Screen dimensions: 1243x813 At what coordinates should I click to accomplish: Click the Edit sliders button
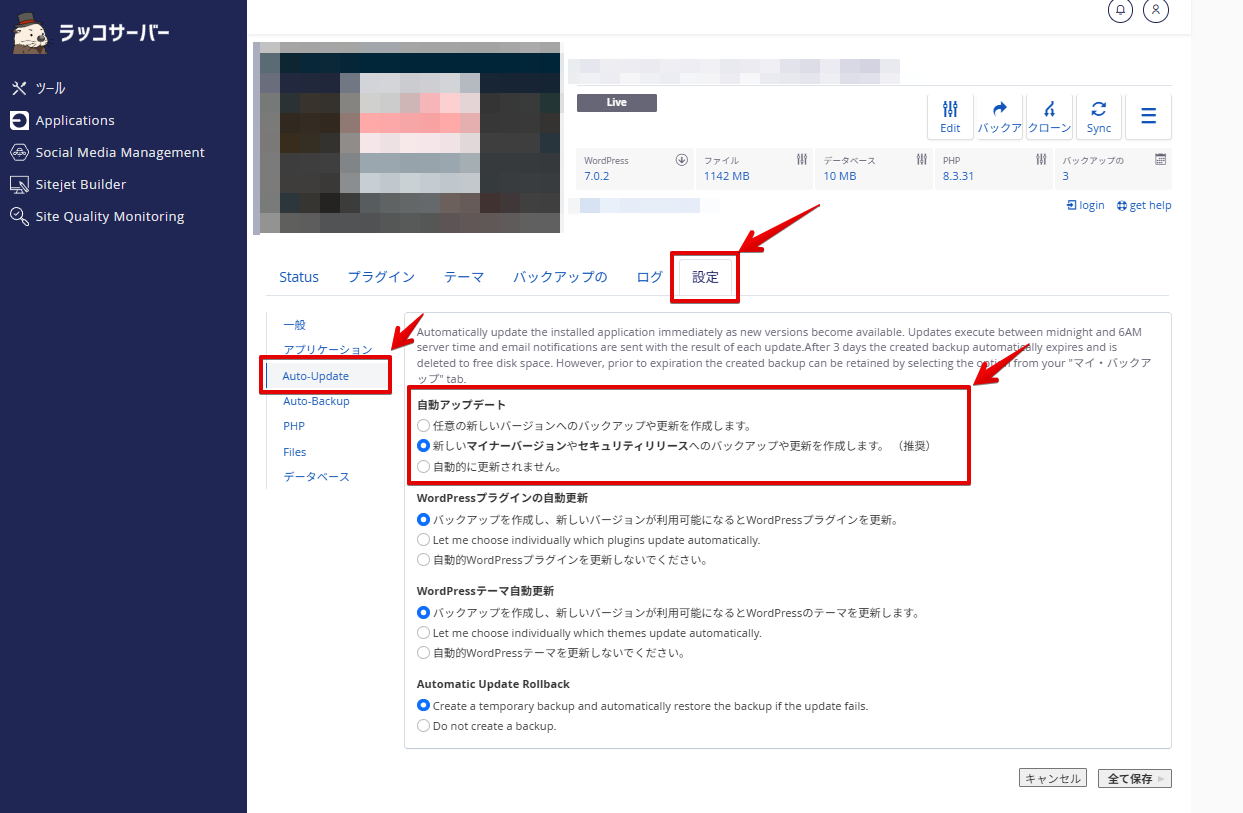950,117
